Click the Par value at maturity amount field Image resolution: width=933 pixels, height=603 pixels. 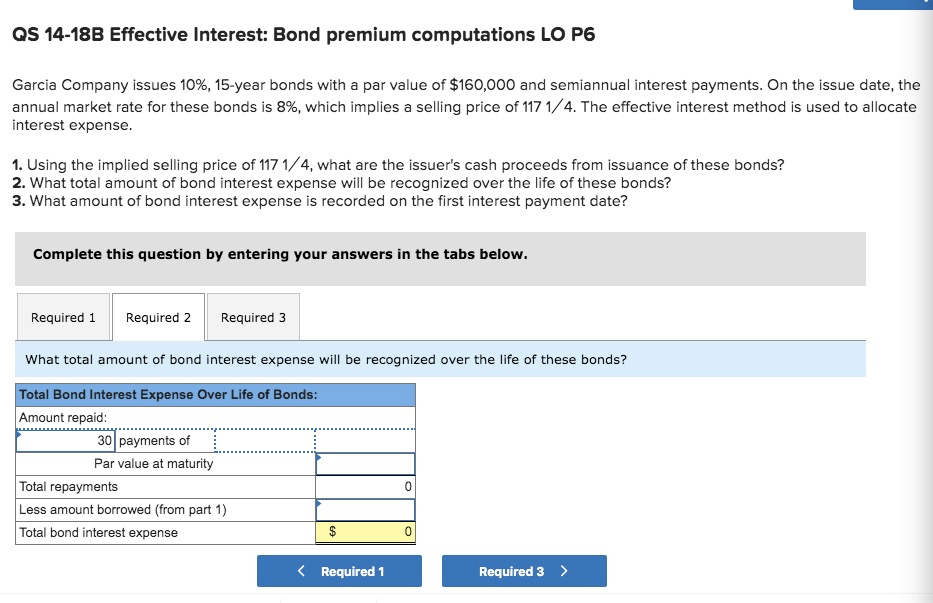click(x=365, y=464)
